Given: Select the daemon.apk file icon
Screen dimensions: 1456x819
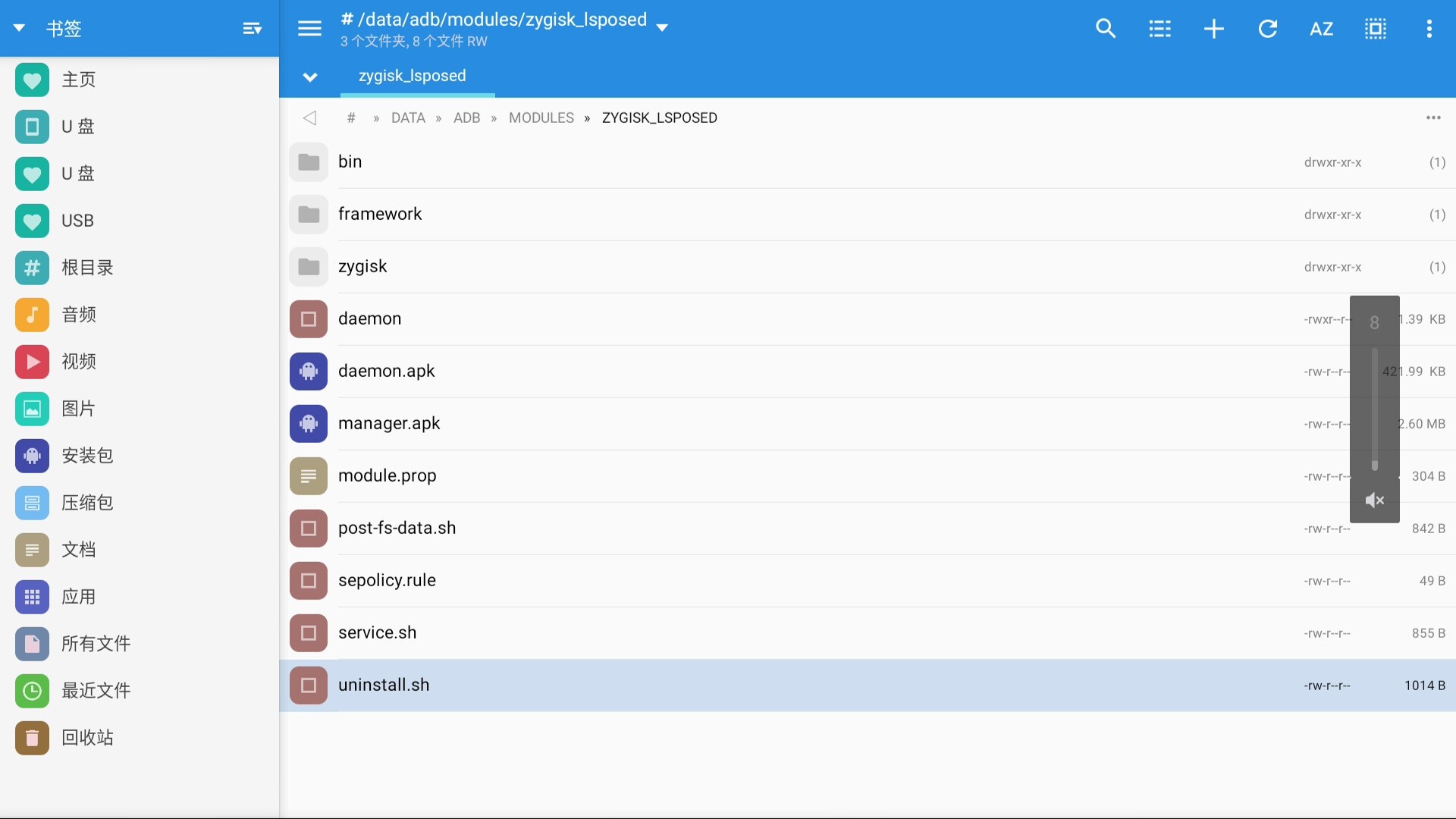Looking at the screenshot, I should 309,371.
